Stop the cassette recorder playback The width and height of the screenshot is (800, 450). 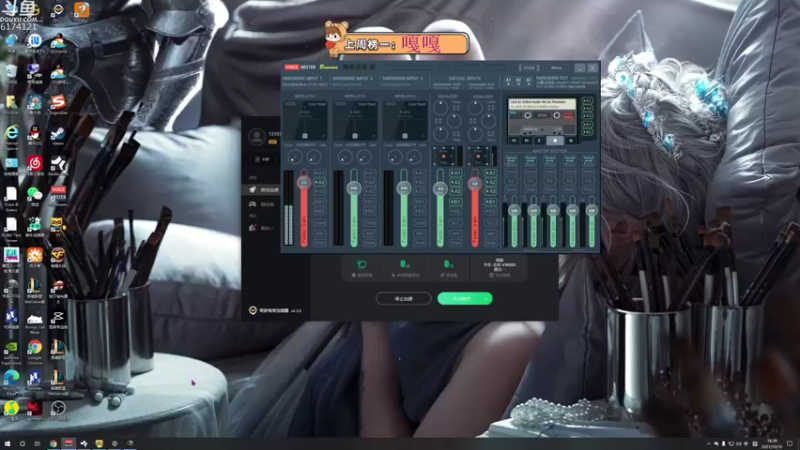[555, 140]
